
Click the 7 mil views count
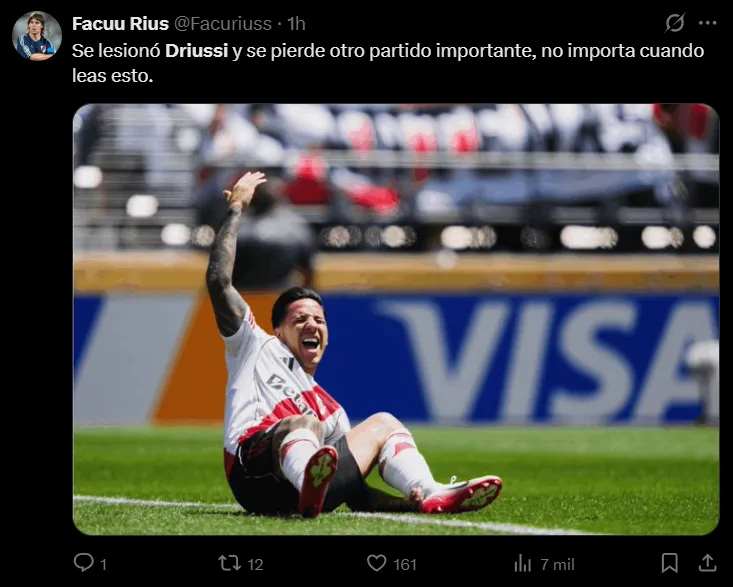(x=557, y=565)
